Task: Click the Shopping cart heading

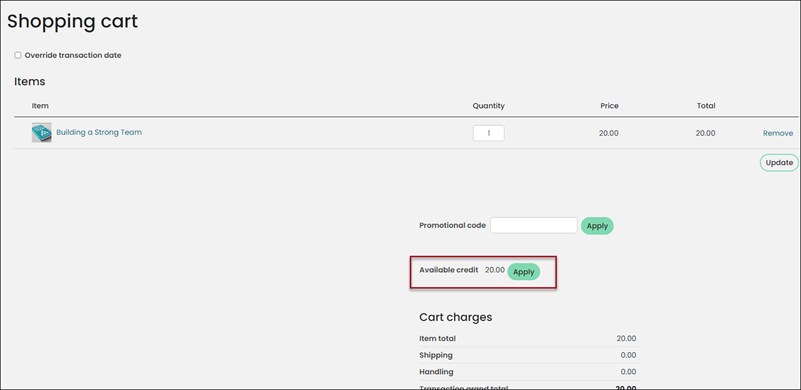Action: pyautogui.click(x=73, y=21)
